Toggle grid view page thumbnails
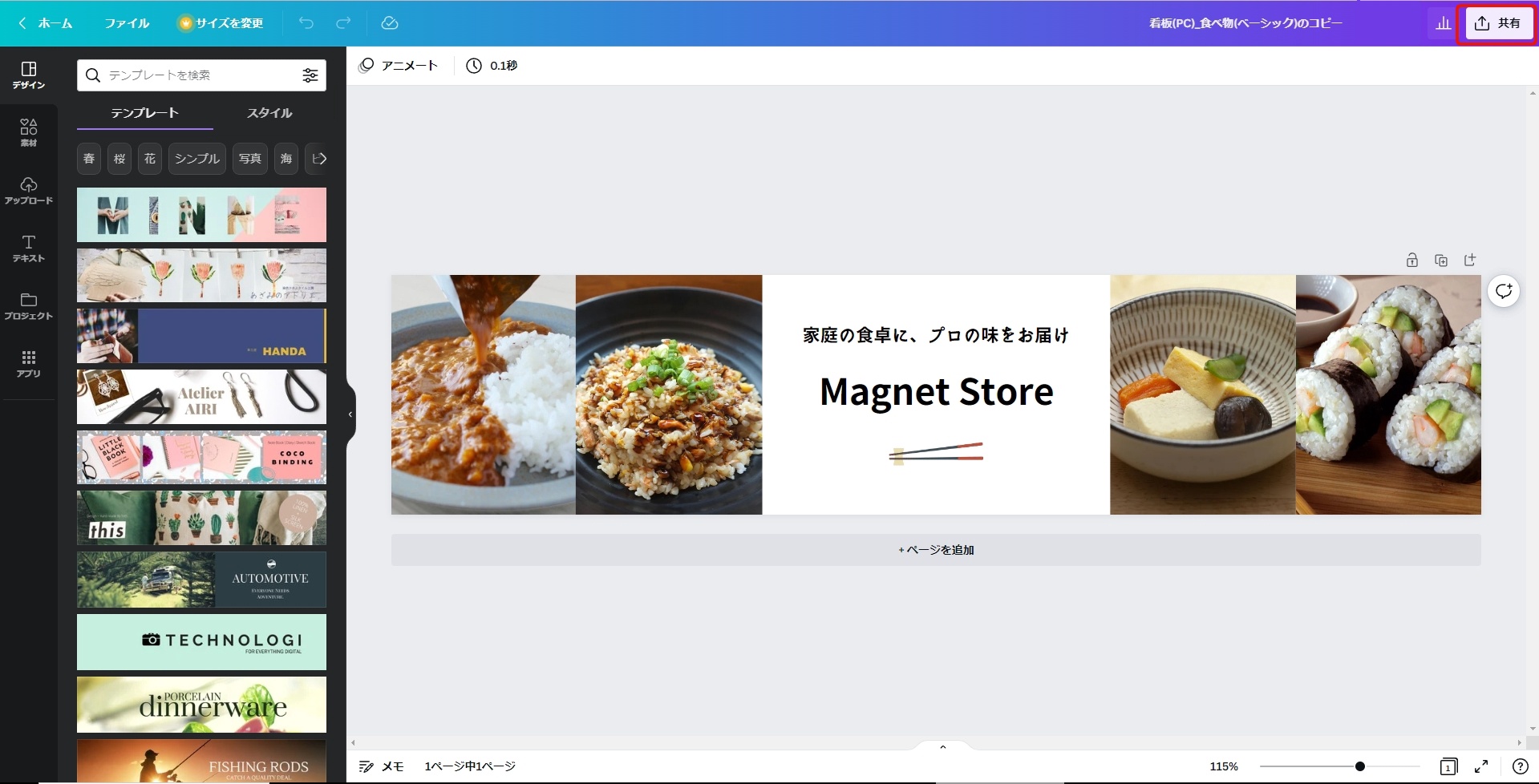 [1448, 766]
